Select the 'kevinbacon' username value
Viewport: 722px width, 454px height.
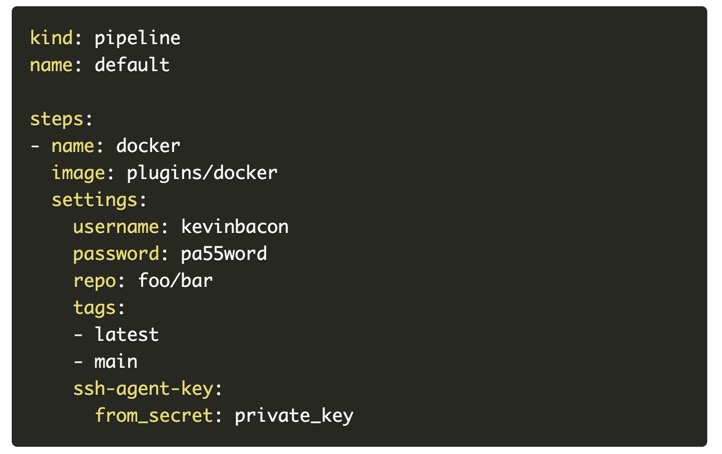tap(234, 227)
